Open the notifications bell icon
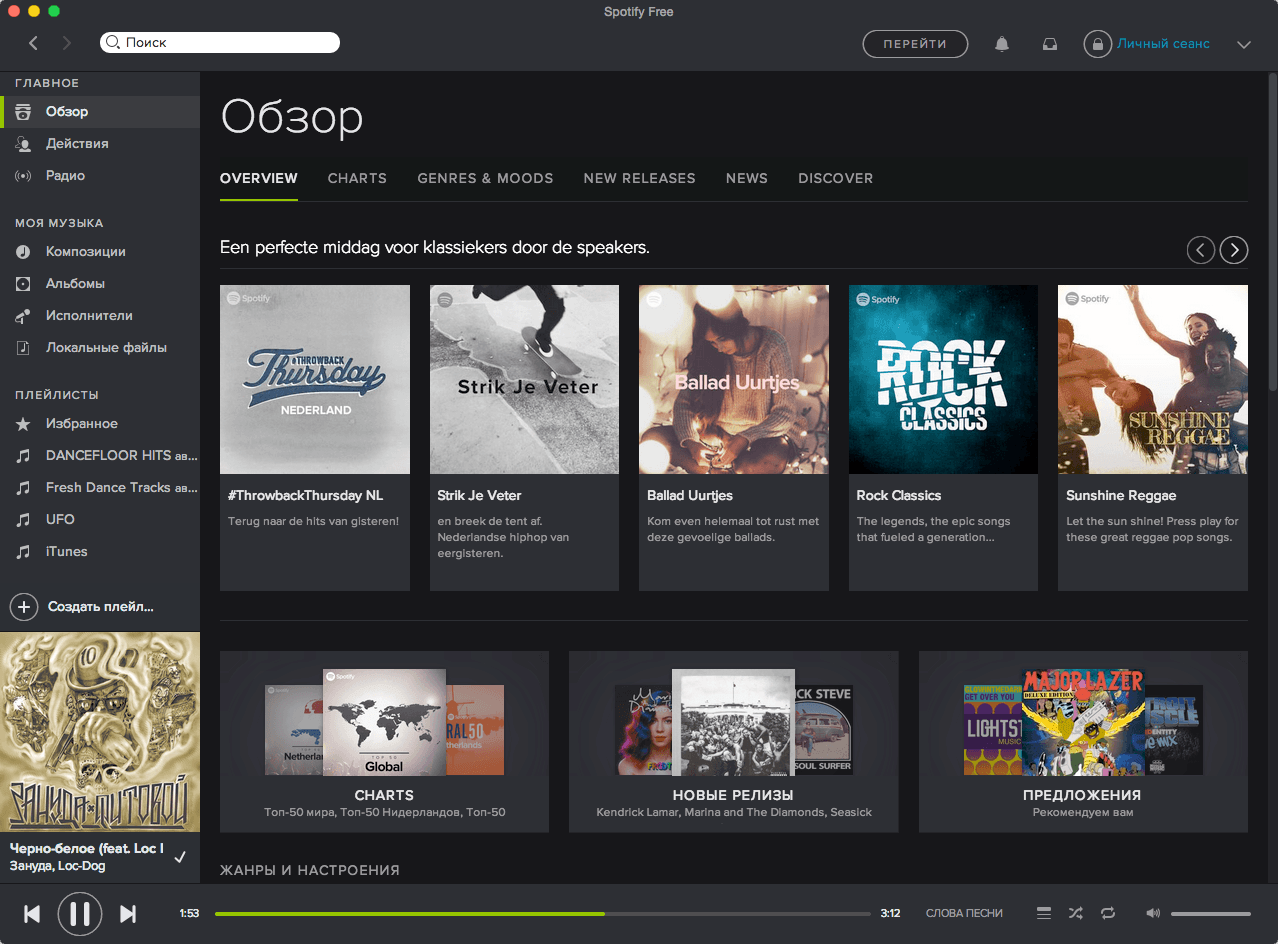The height and width of the screenshot is (944, 1278). click(1001, 44)
